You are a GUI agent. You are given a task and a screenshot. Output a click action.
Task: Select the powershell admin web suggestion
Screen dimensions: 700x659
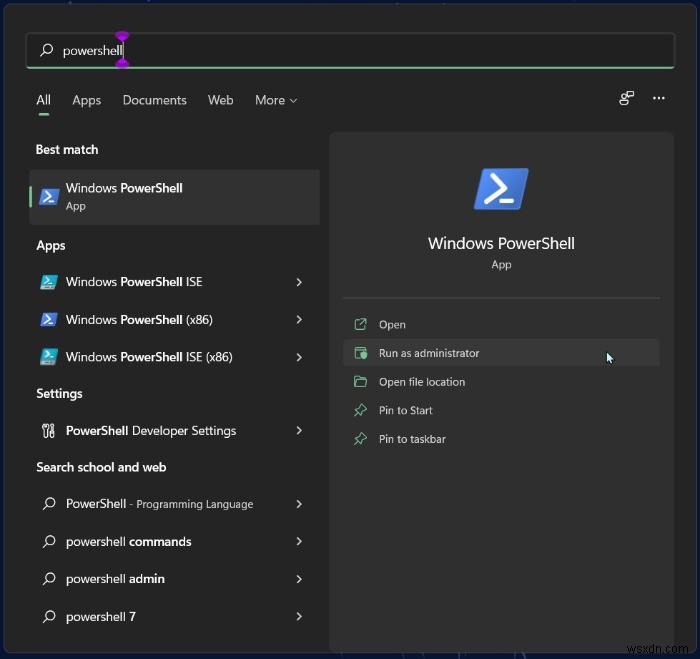tap(115, 579)
